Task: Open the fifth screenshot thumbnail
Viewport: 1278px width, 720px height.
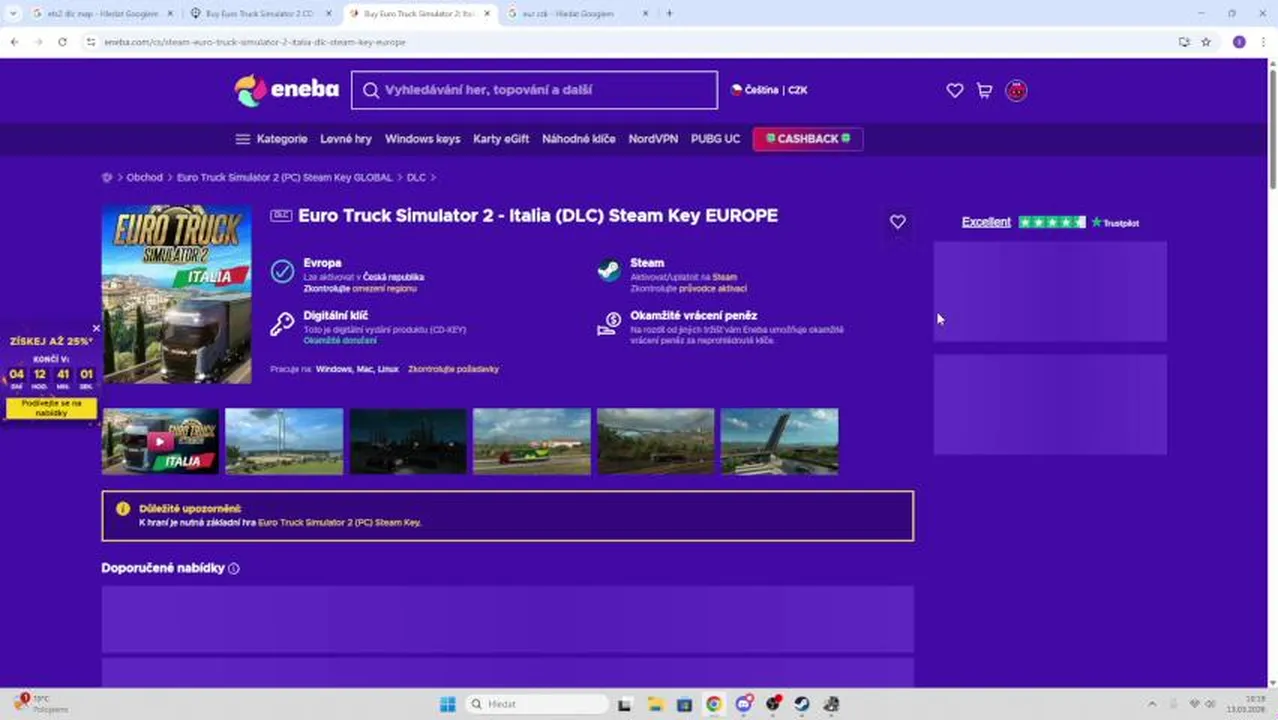Action: coord(656,441)
